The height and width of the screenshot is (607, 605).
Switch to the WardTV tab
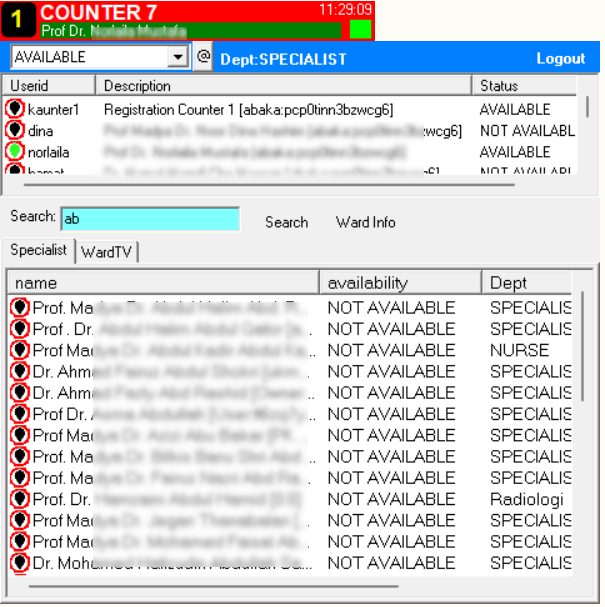(x=106, y=252)
